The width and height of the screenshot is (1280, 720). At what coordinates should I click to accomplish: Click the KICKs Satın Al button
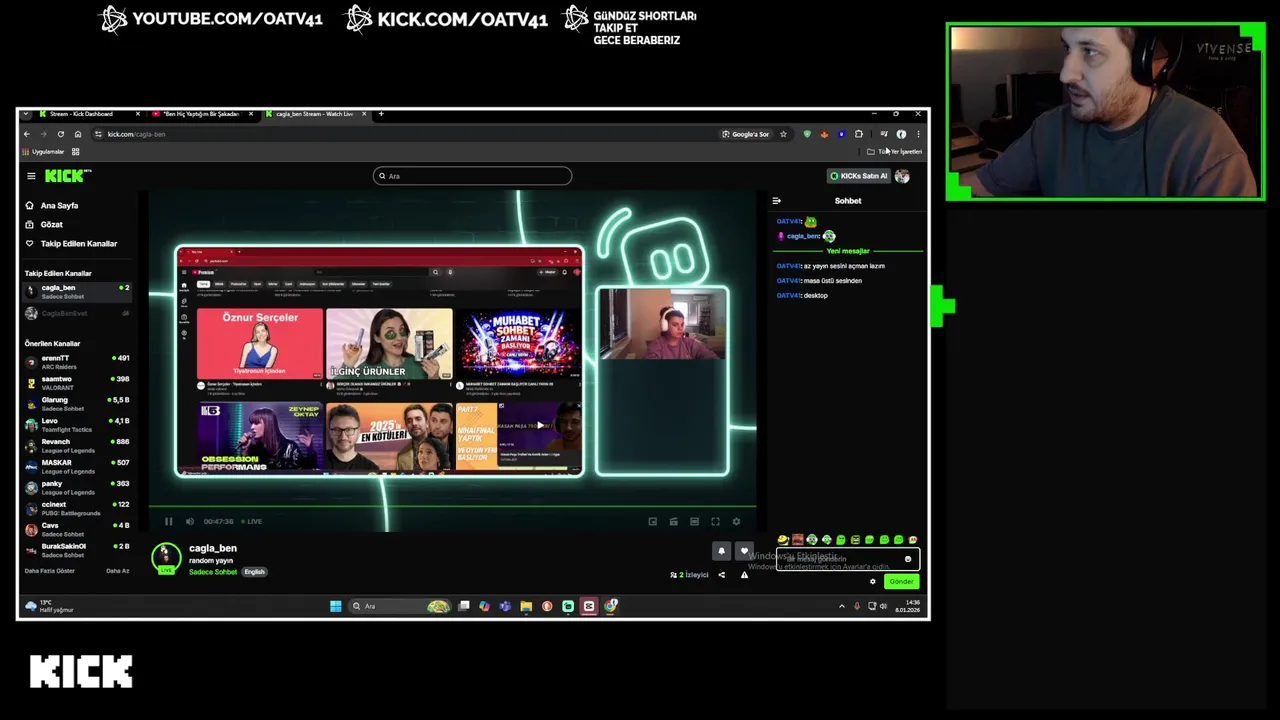tap(858, 176)
